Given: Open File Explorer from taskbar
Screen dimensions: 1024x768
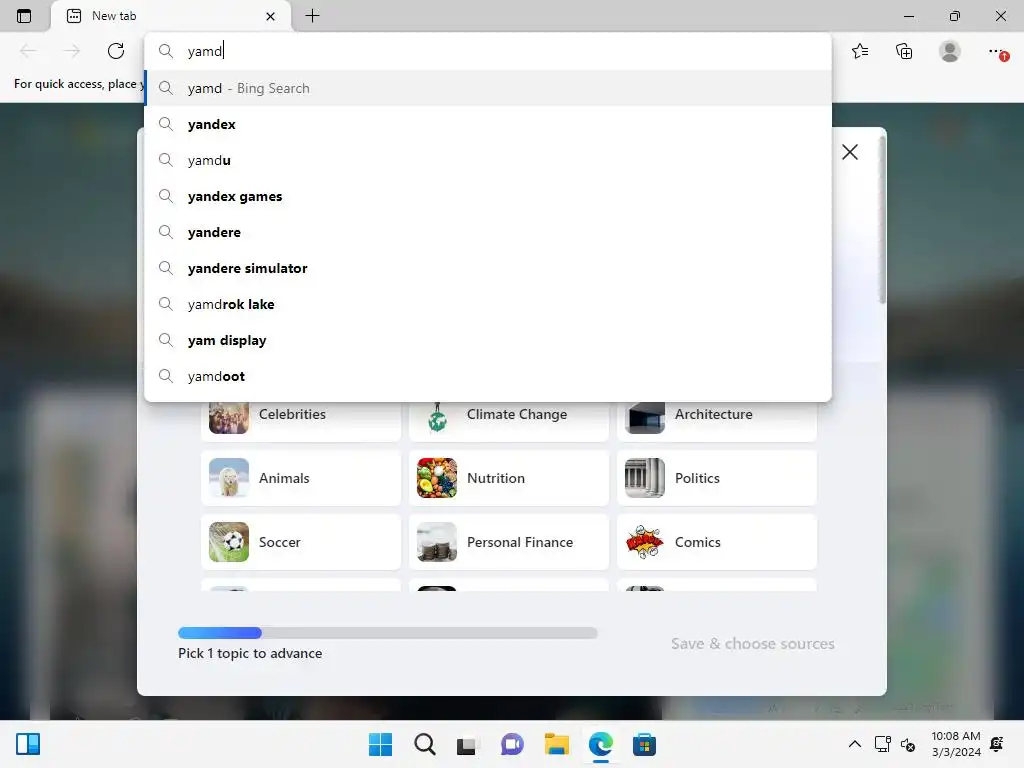Looking at the screenshot, I should pos(556,744).
